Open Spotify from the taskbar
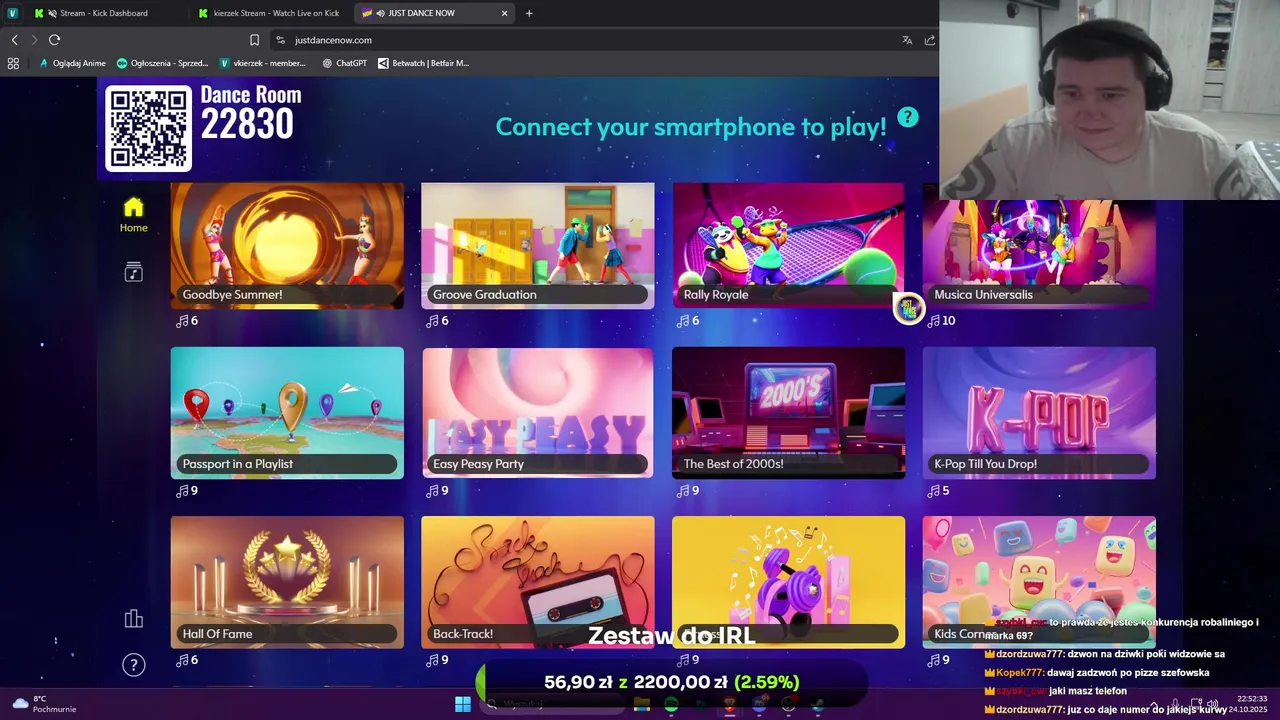Image resolution: width=1280 pixels, height=720 pixels. click(671, 704)
